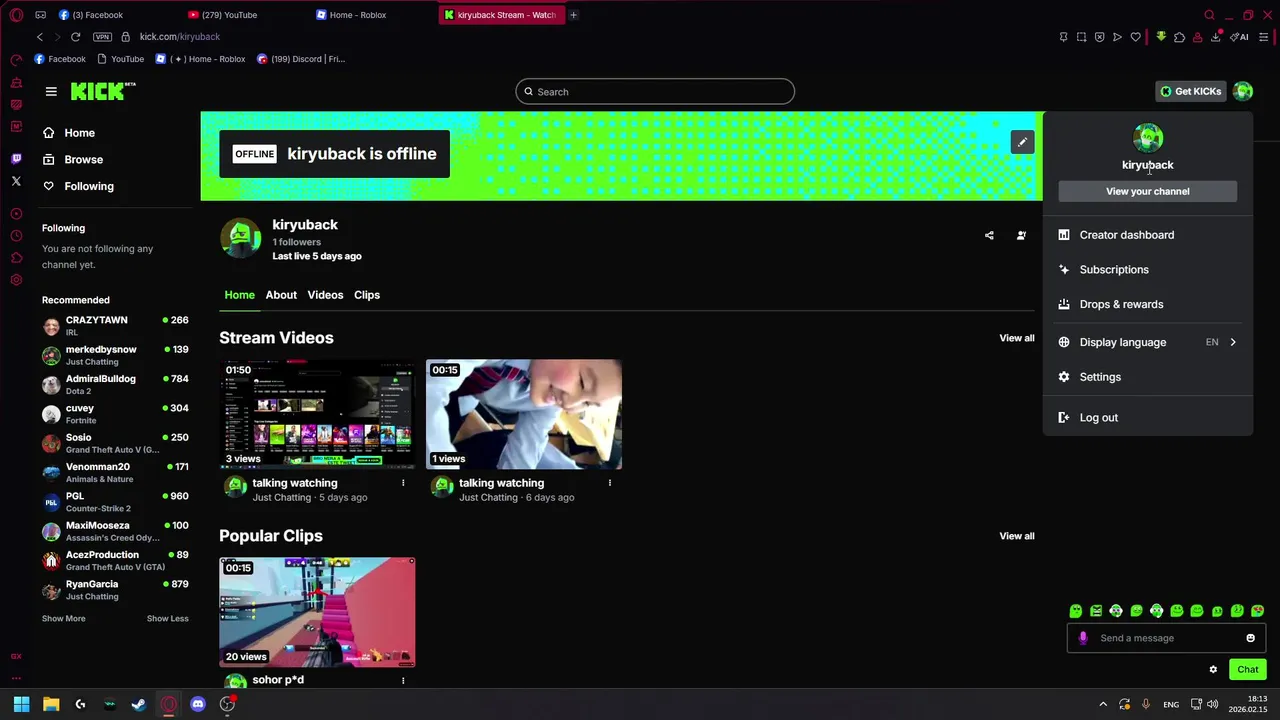
Task: Switch to the Clips tab
Action: pyautogui.click(x=367, y=295)
